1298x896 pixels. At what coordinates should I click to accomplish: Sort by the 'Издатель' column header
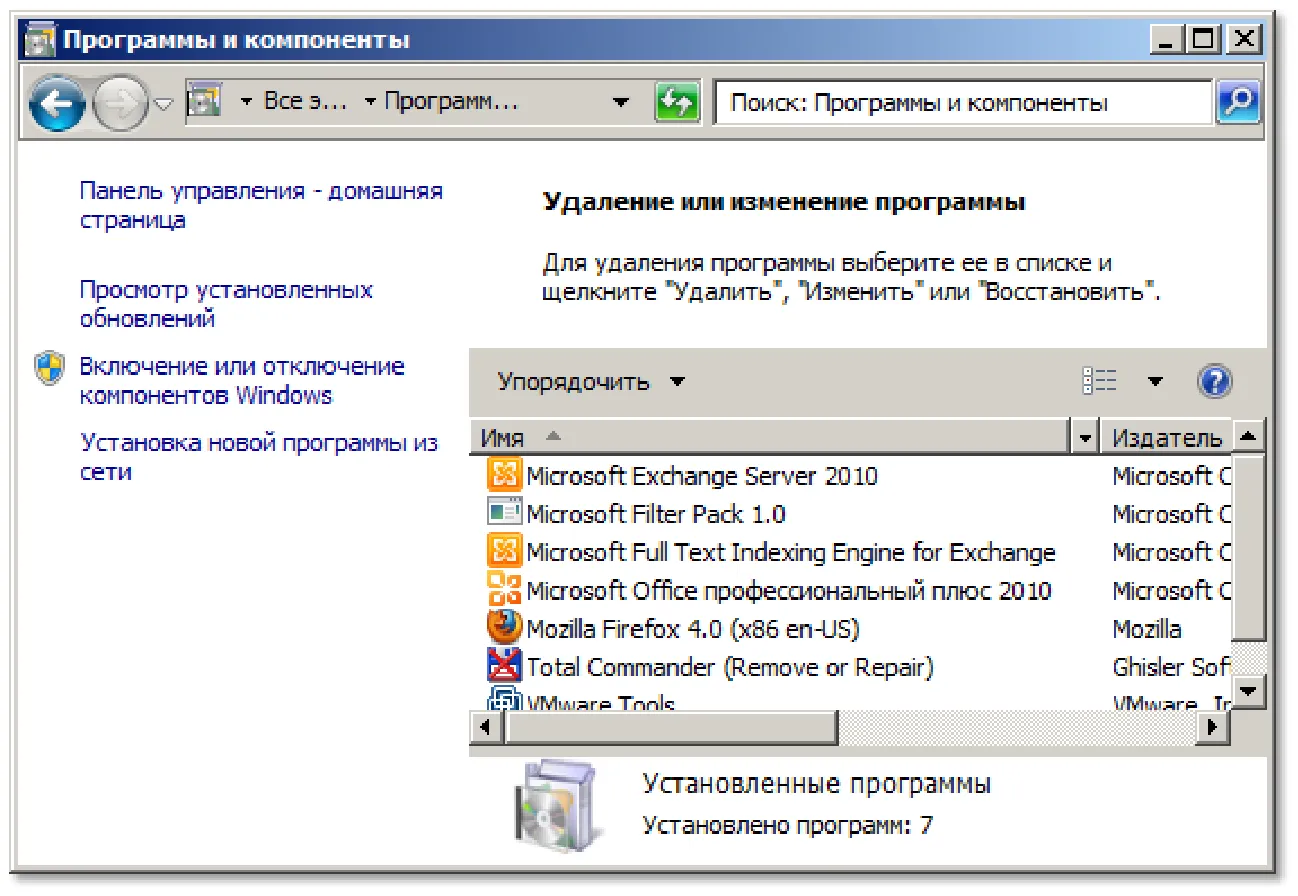click(1166, 437)
